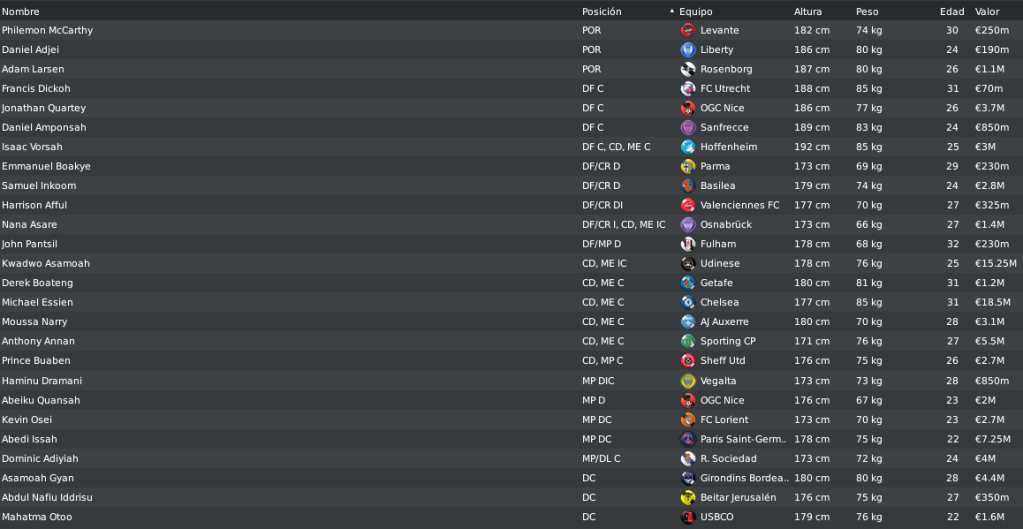The height and width of the screenshot is (529, 1023).
Task: Click the Fulham club badge icon
Action: (x=688, y=244)
